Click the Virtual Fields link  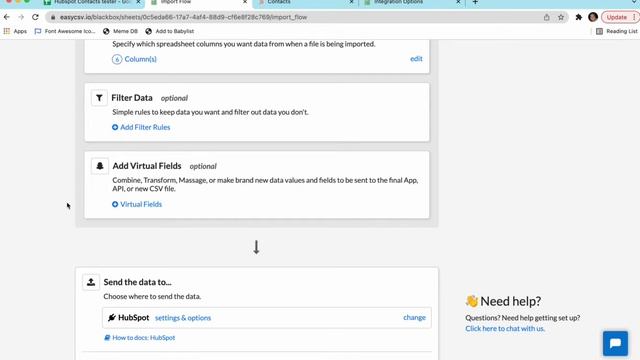[137, 204]
